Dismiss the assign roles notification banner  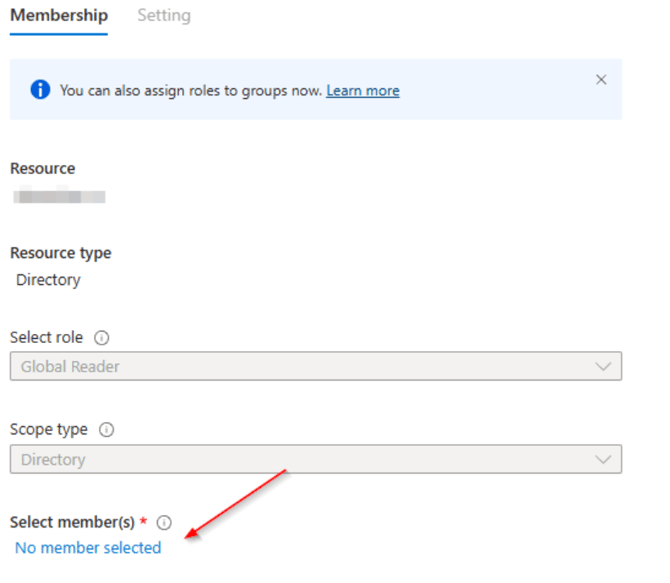[x=601, y=80]
